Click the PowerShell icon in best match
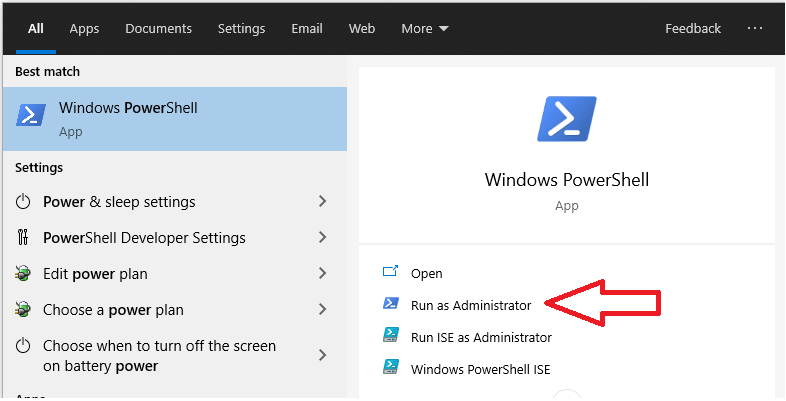Image resolution: width=786 pixels, height=401 pixels. pyautogui.click(x=31, y=115)
